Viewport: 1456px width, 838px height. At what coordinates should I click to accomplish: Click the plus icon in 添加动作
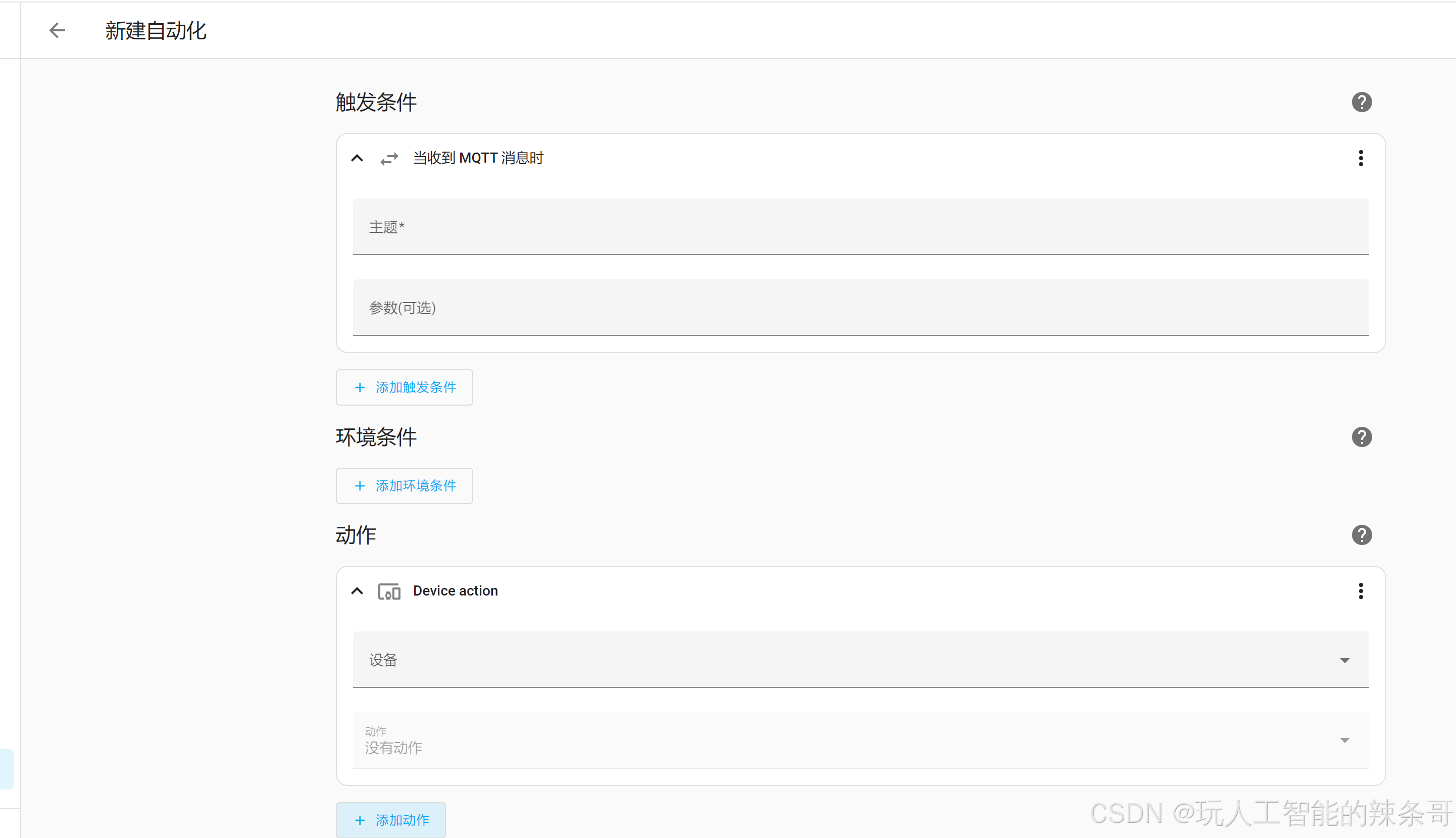[x=360, y=820]
